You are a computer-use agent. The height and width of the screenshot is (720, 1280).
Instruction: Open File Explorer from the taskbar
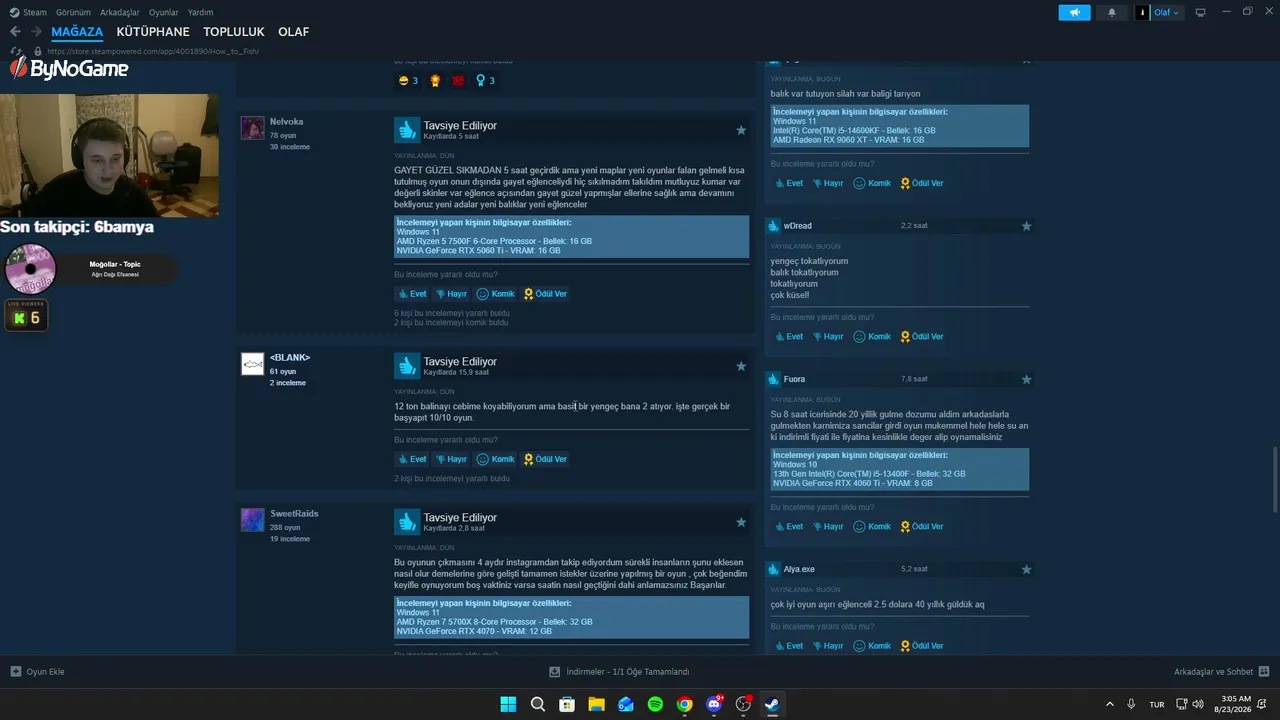tap(596, 704)
